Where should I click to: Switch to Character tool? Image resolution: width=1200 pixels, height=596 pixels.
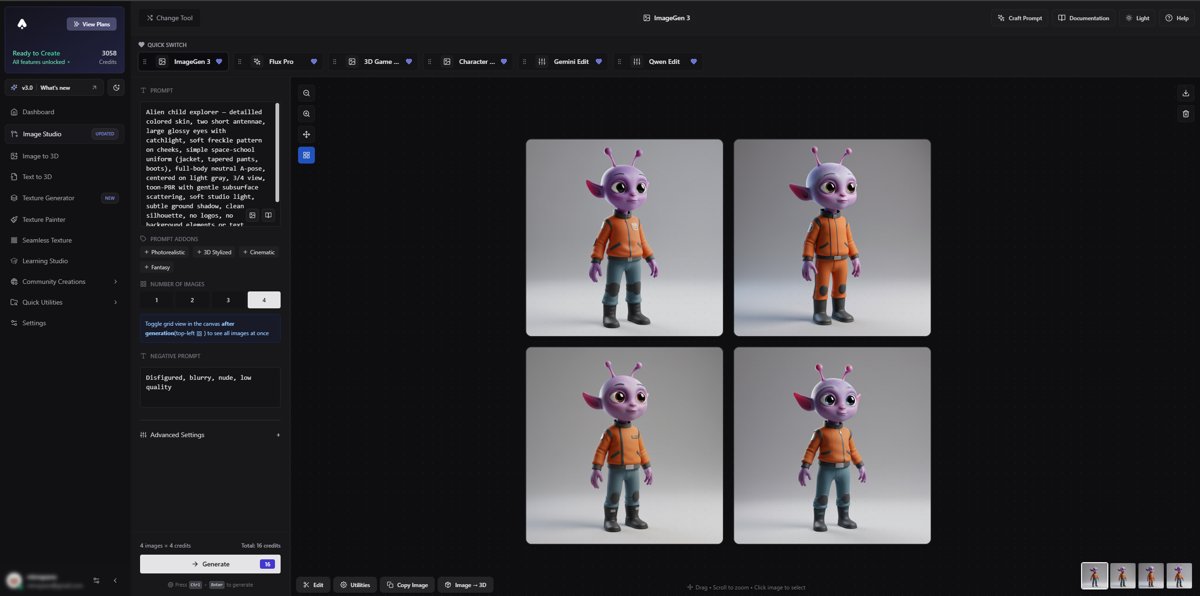(471, 62)
